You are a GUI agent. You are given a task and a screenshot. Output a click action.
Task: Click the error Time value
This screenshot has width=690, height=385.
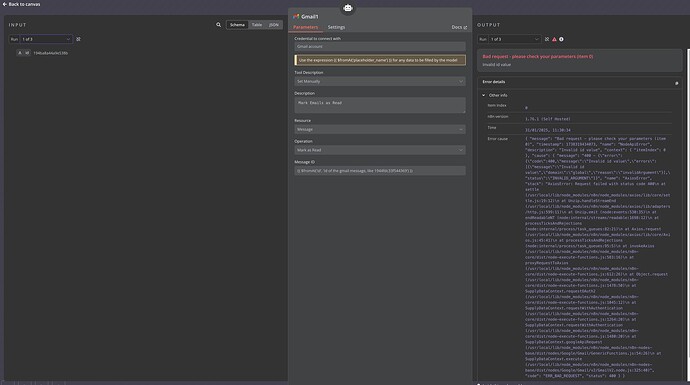547,130
